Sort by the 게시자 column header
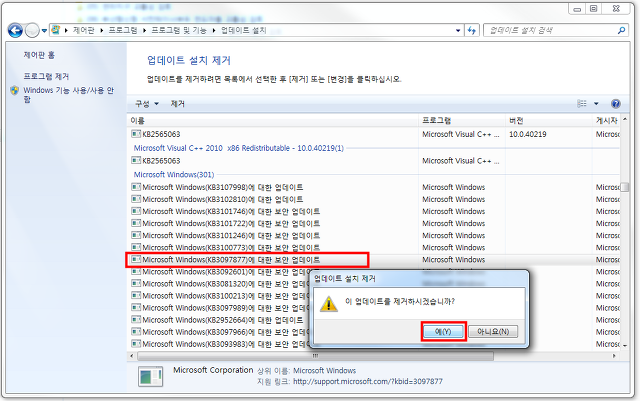The image size is (640, 401). point(607,120)
